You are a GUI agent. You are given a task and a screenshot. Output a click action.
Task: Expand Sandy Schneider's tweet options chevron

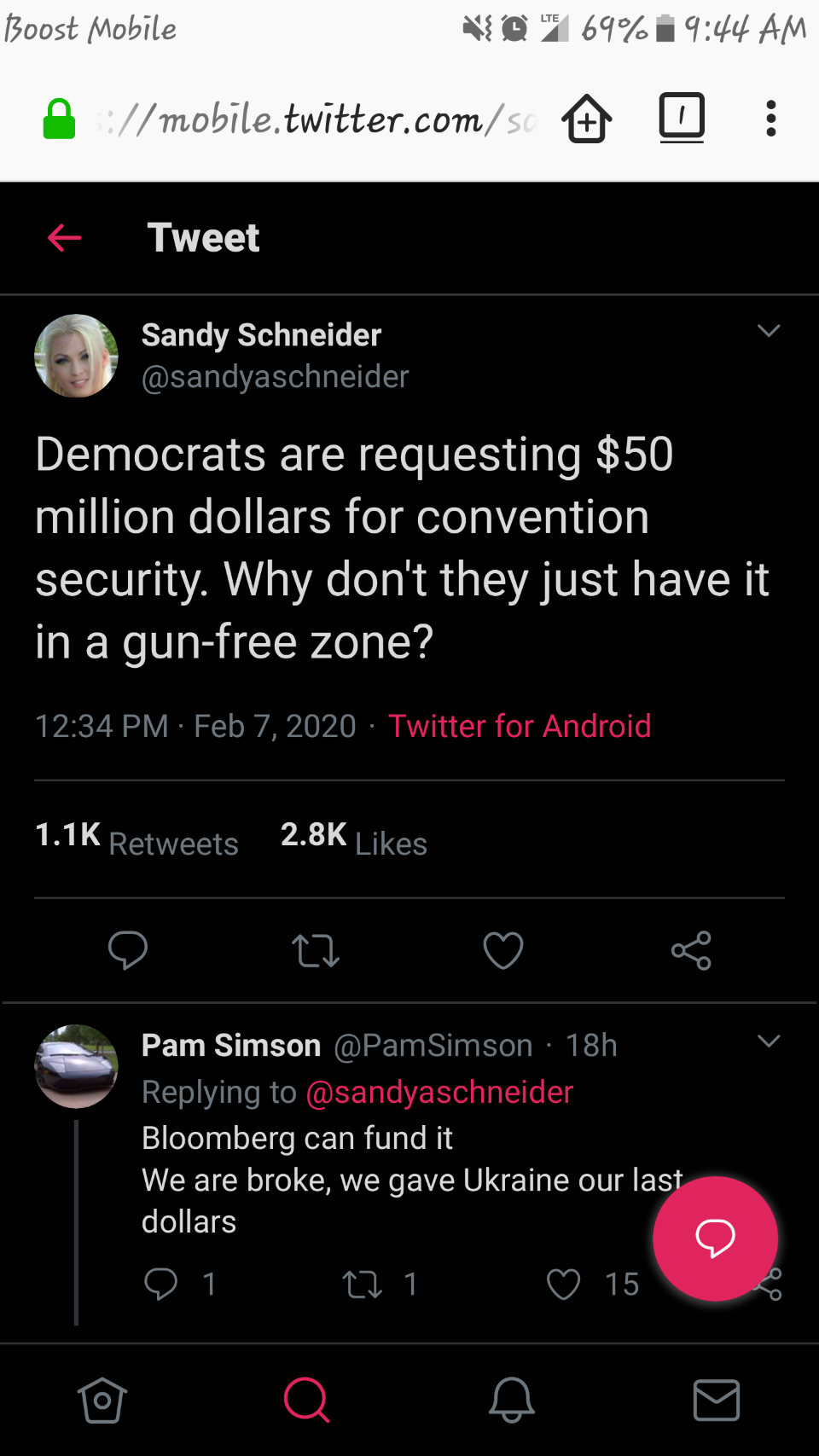pyautogui.click(x=769, y=331)
